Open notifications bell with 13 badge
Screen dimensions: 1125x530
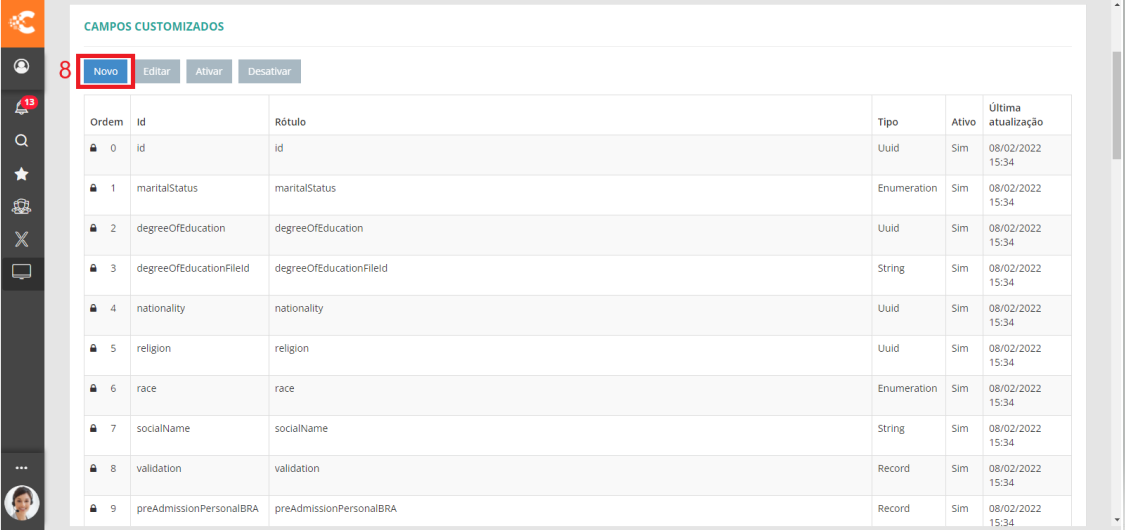[21, 105]
